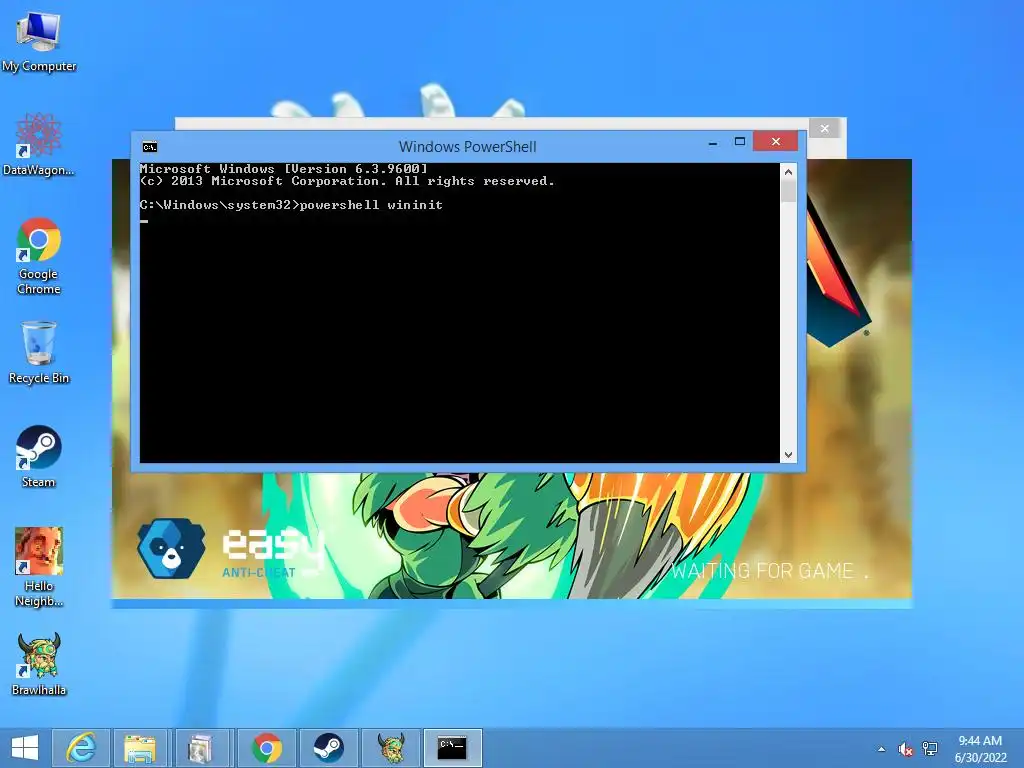Select the Google Chrome desktop shortcut
The image size is (1024, 768).
tap(39, 256)
